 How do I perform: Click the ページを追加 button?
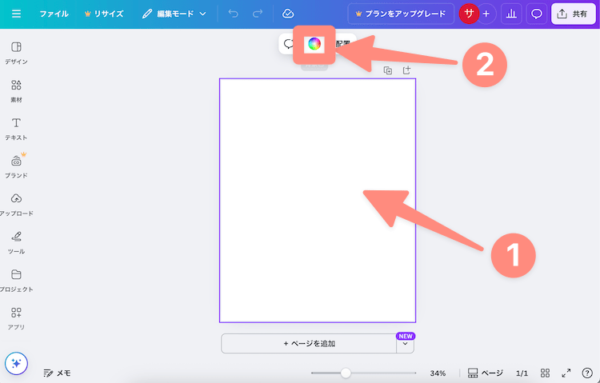coord(309,344)
